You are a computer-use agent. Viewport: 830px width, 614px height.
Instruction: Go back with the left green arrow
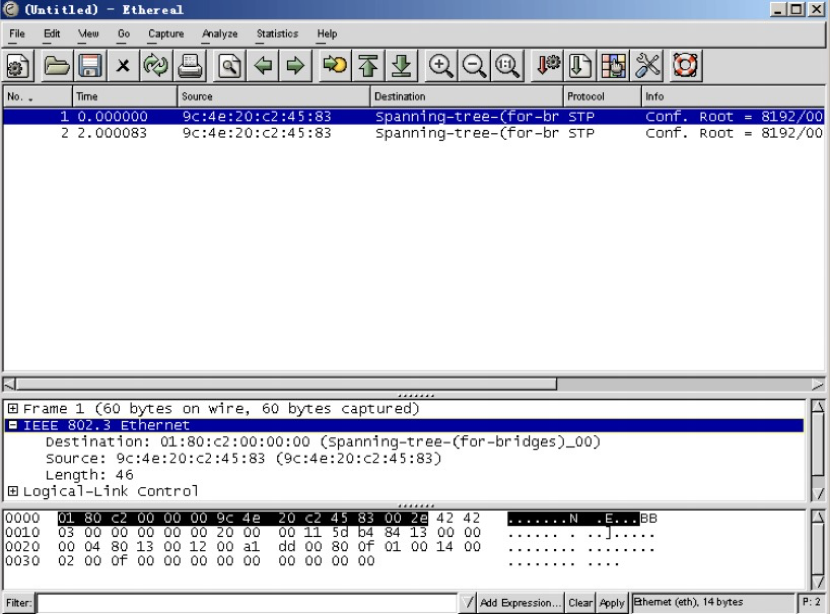(x=263, y=66)
